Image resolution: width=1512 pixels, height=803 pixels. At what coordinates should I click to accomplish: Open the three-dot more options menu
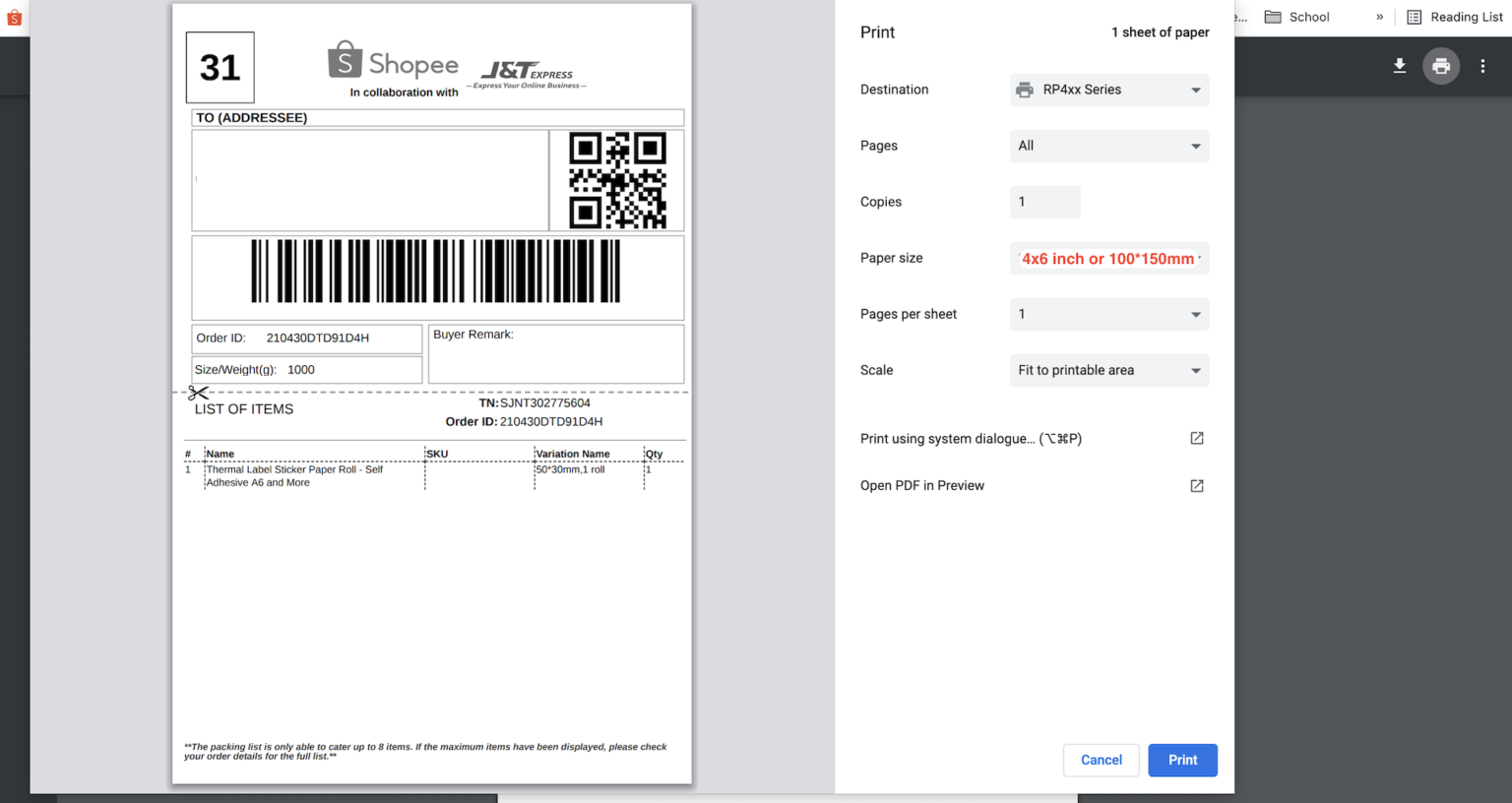click(x=1483, y=66)
